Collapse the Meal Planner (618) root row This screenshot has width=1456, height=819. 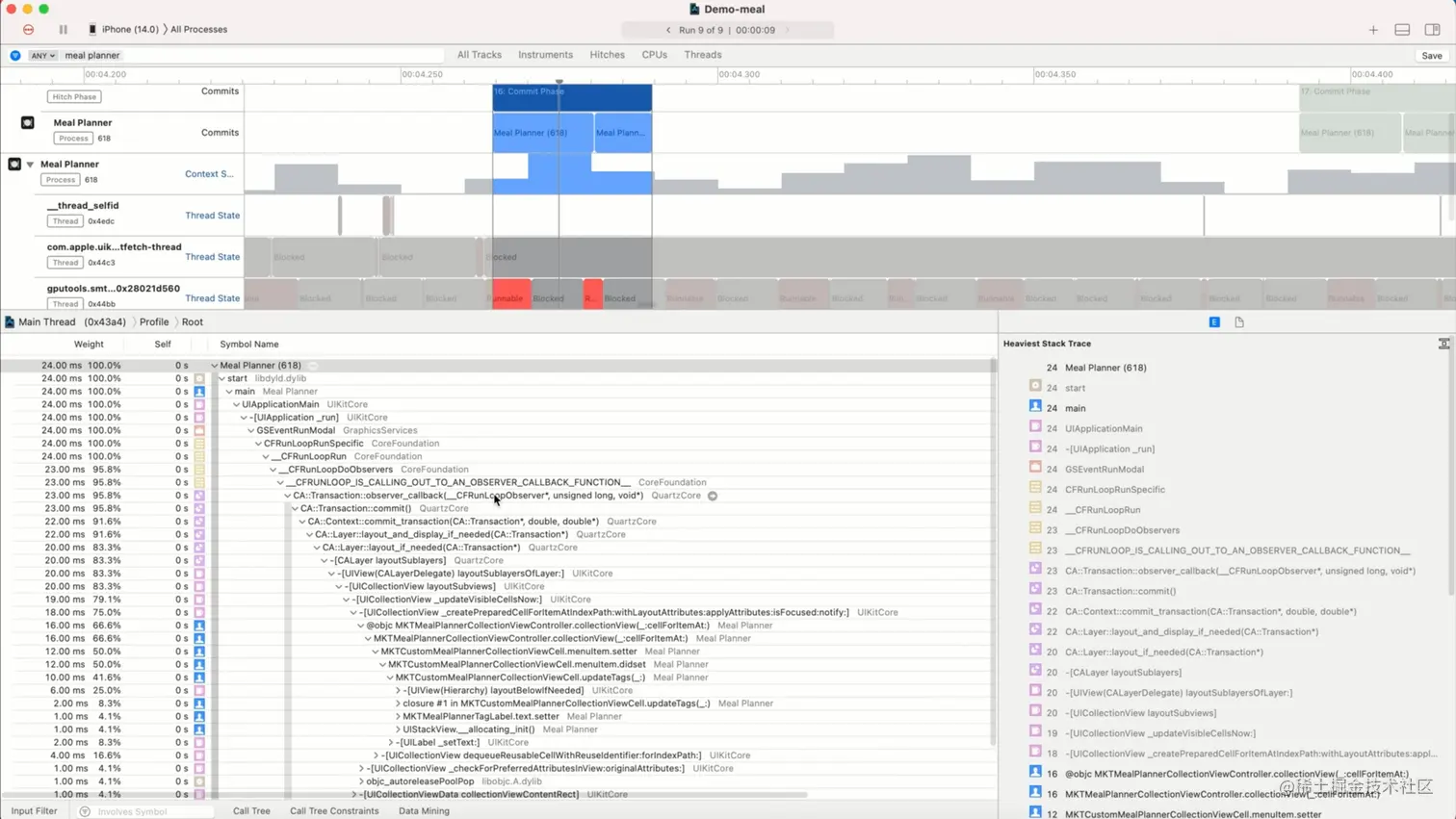(214, 366)
